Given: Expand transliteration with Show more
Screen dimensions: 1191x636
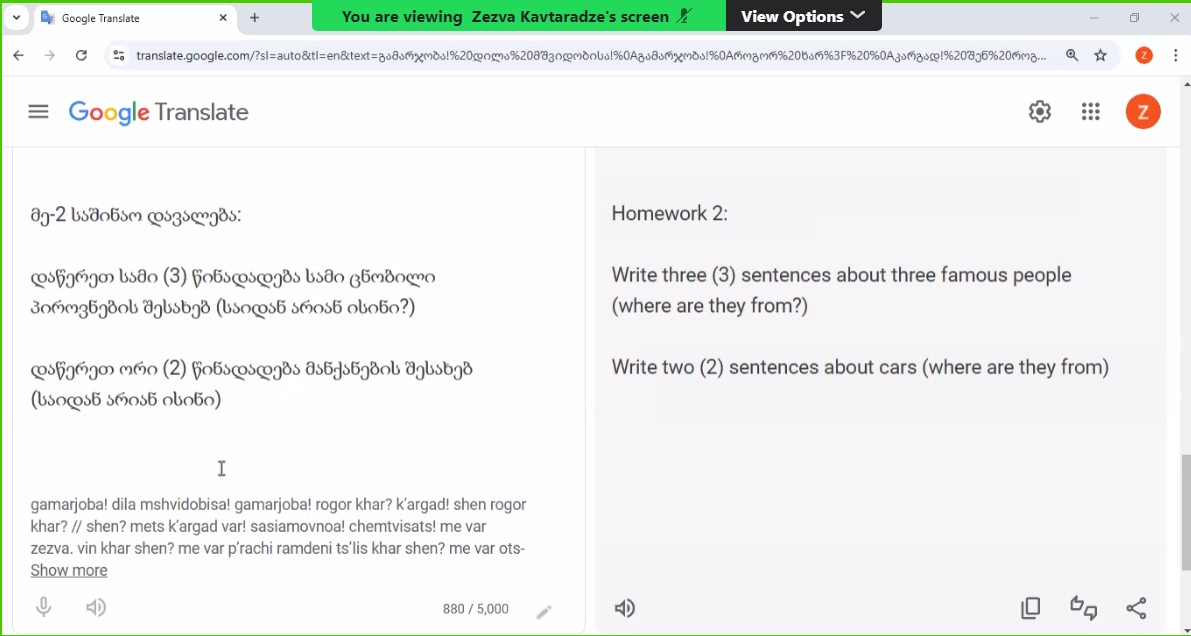Looking at the screenshot, I should [69, 570].
